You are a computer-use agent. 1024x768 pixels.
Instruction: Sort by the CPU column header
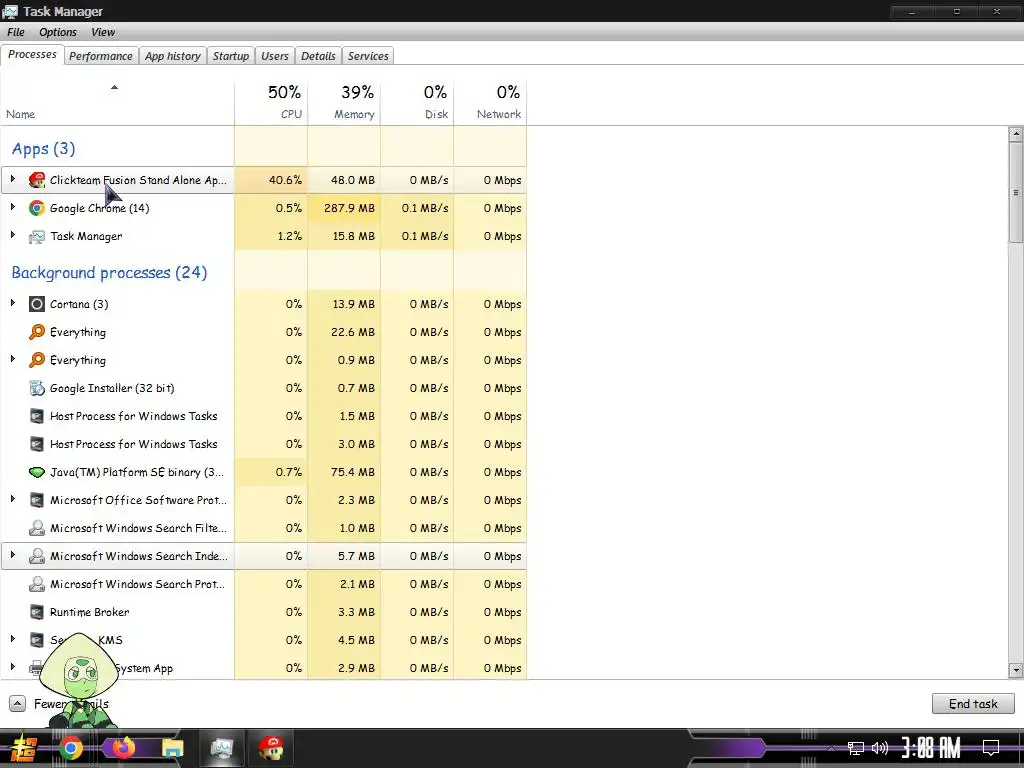click(271, 103)
